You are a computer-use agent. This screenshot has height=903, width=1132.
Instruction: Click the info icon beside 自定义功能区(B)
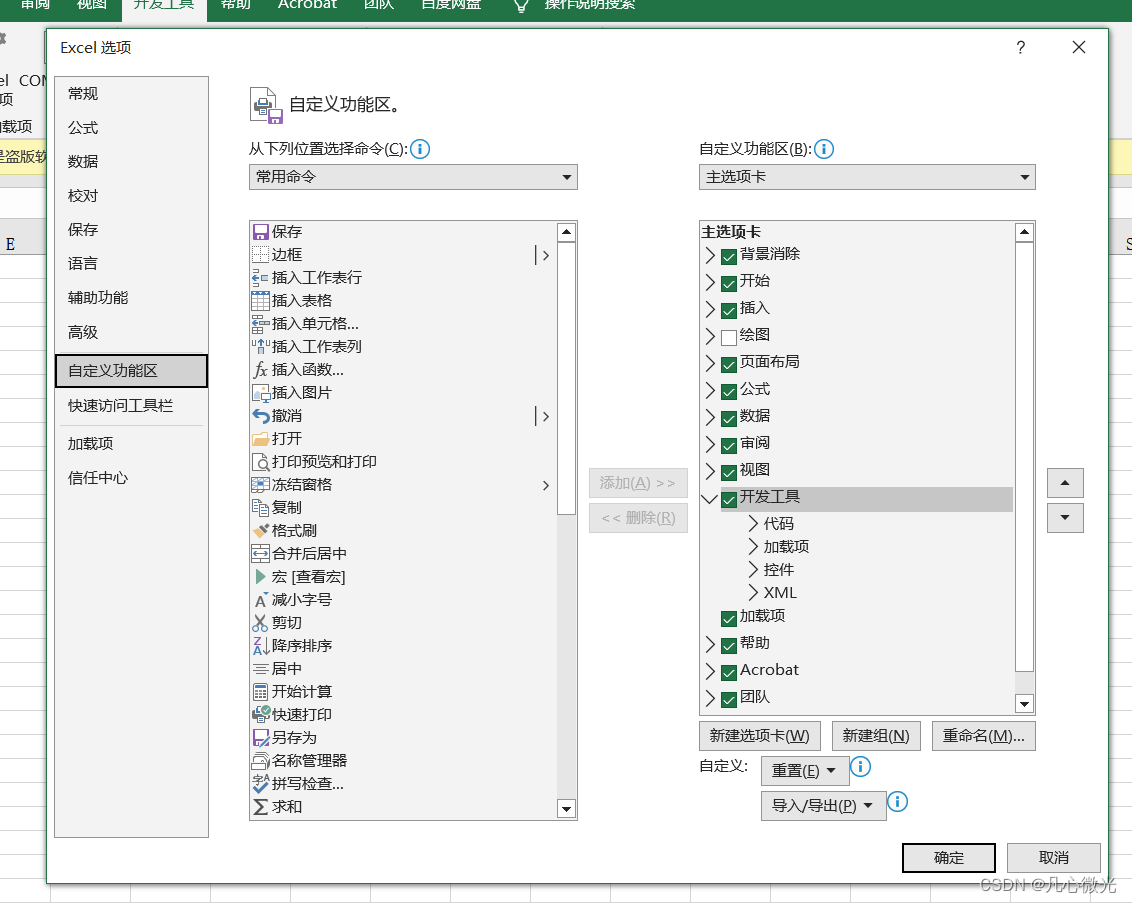pos(824,149)
